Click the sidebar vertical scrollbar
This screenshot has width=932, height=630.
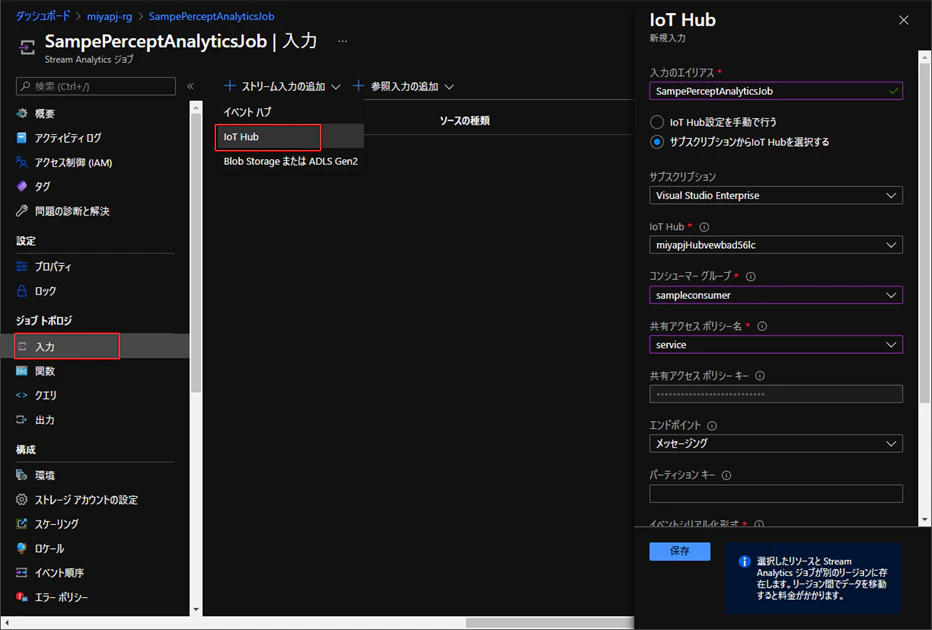pyautogui.click(x=196, y=253)
